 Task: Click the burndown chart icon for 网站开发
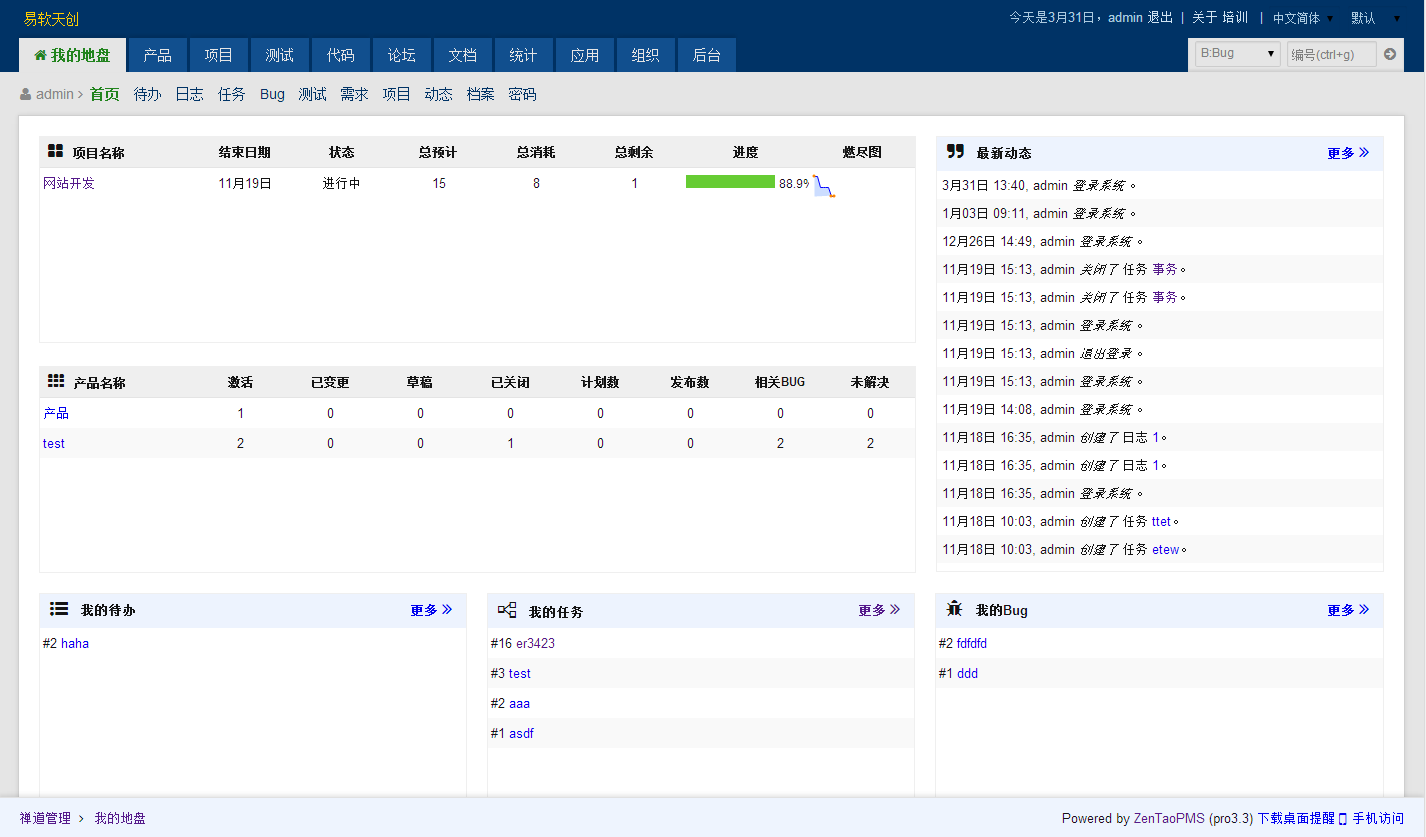[823, 185]
